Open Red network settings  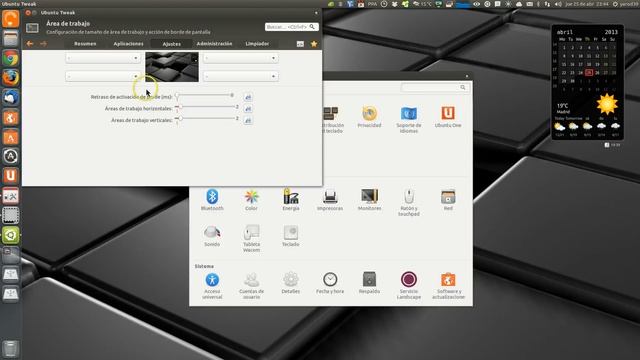[448, 197]
